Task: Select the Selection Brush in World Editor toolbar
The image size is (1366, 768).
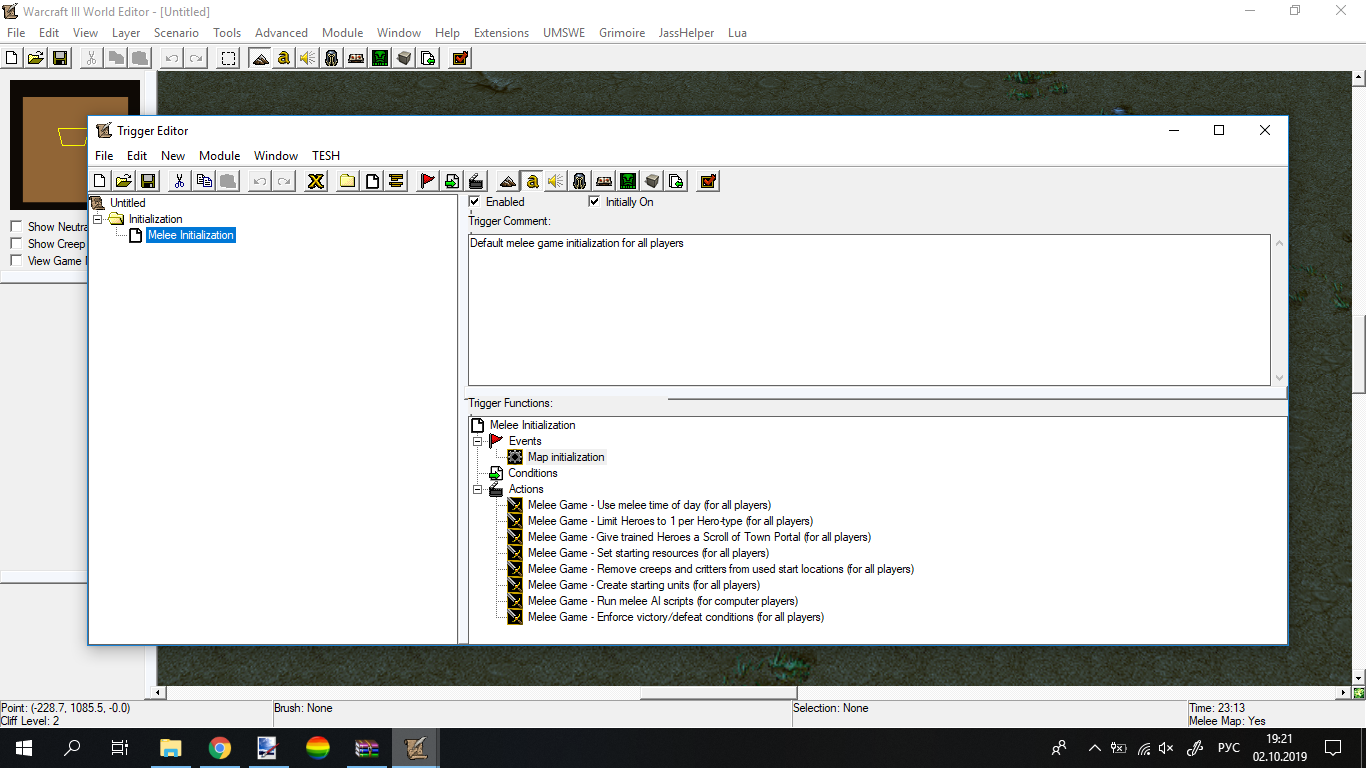Action: pos(229,58)
